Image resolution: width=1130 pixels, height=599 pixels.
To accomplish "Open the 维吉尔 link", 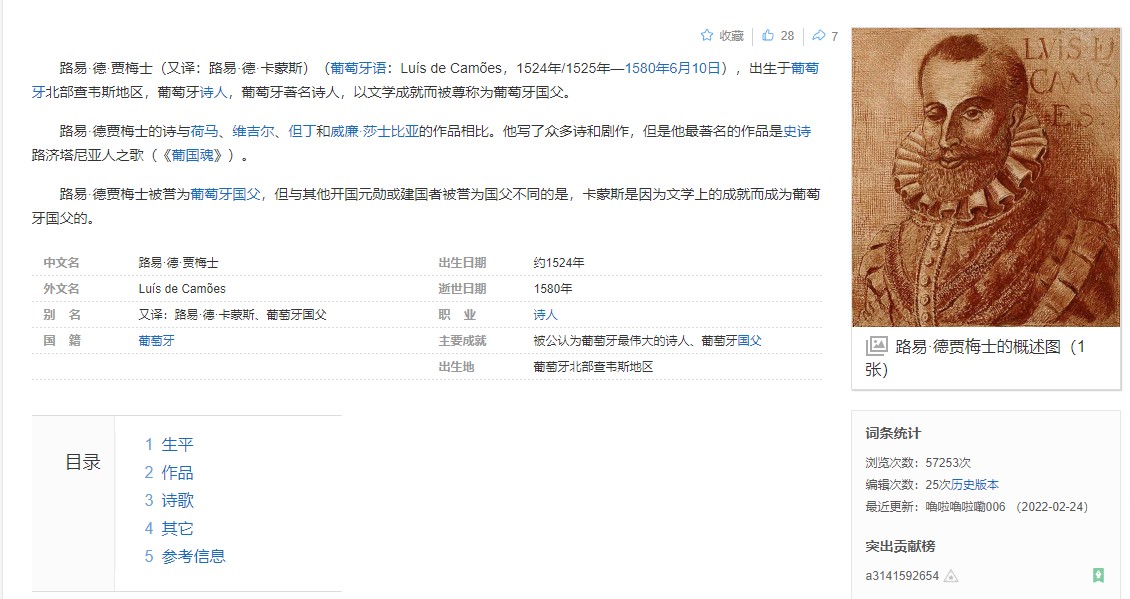I will point(253,131).
